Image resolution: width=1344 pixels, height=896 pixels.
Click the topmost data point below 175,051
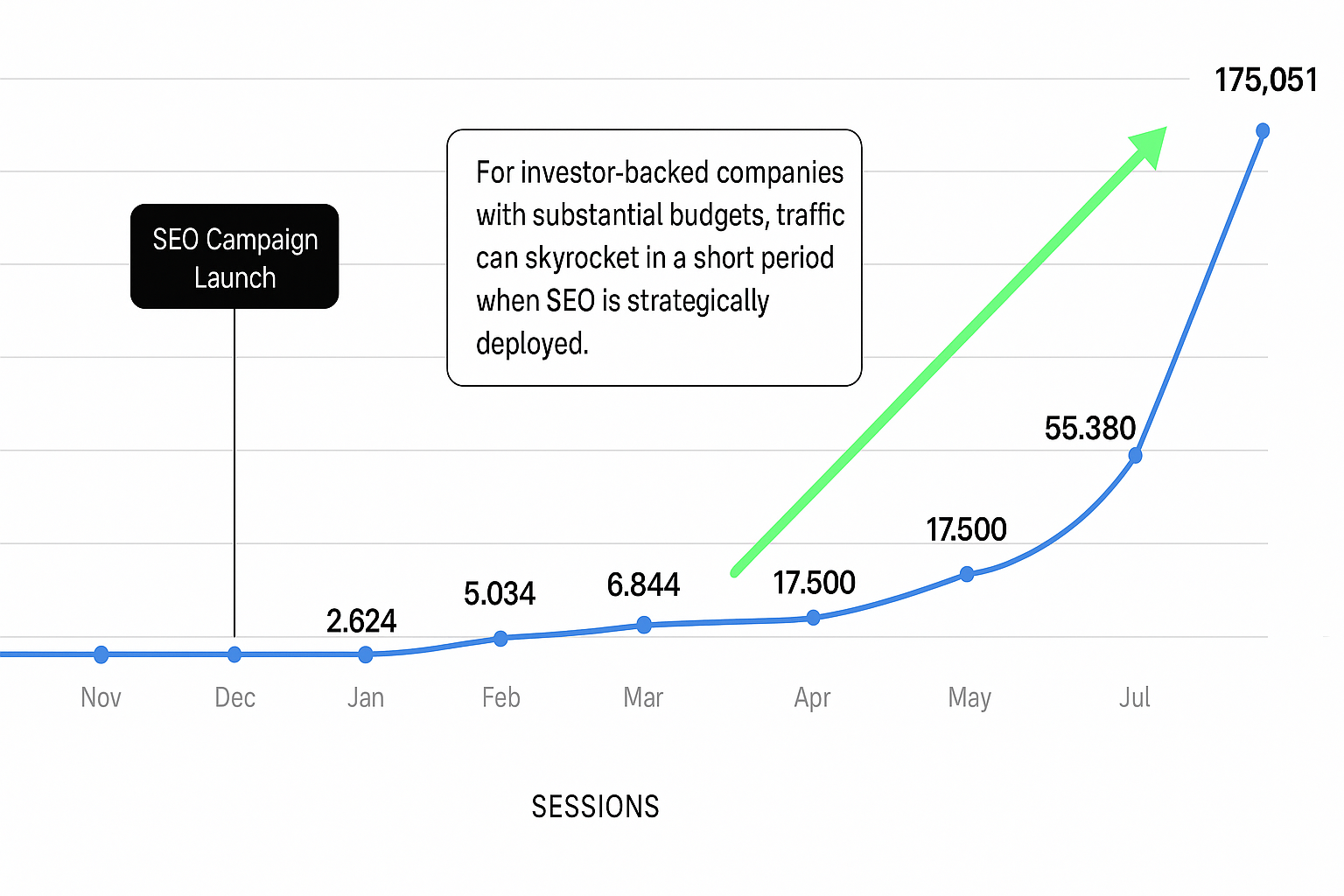(1263, 130)
